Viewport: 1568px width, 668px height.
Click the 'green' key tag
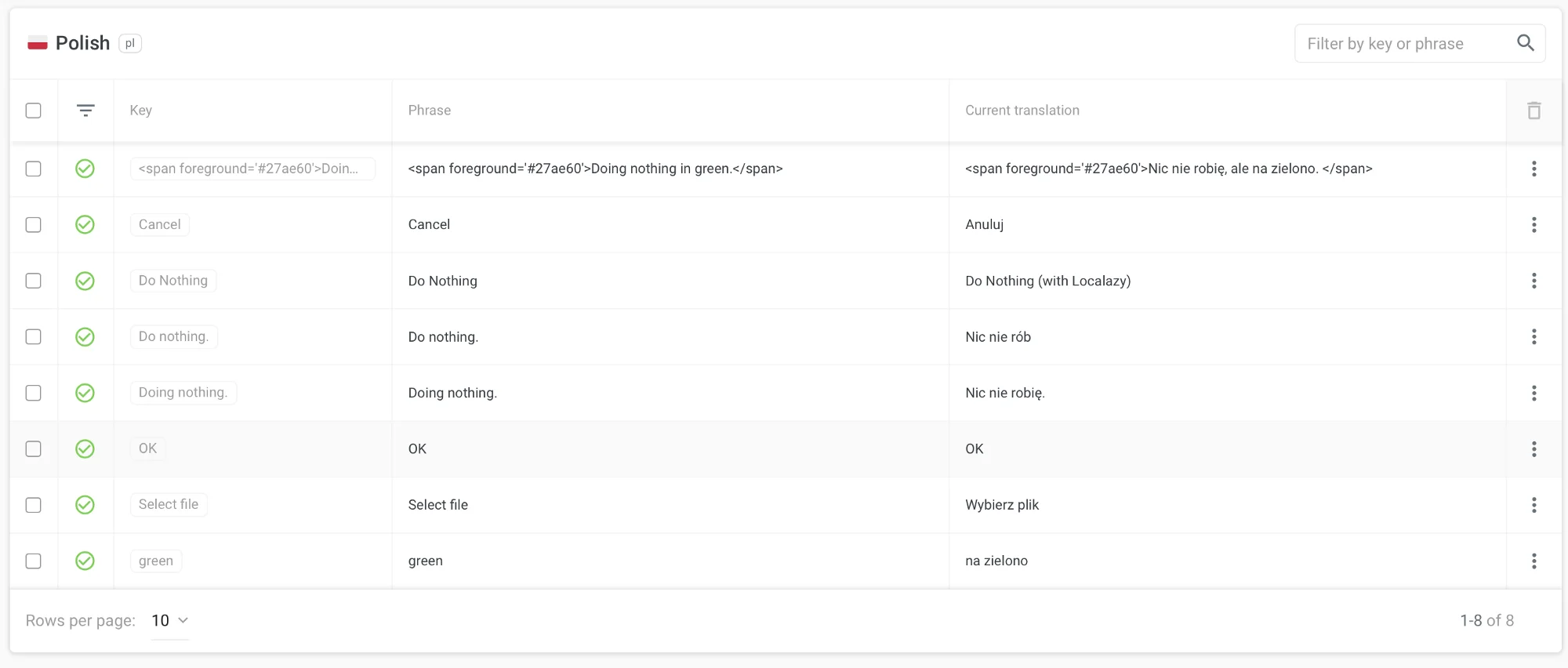[156, 561]
